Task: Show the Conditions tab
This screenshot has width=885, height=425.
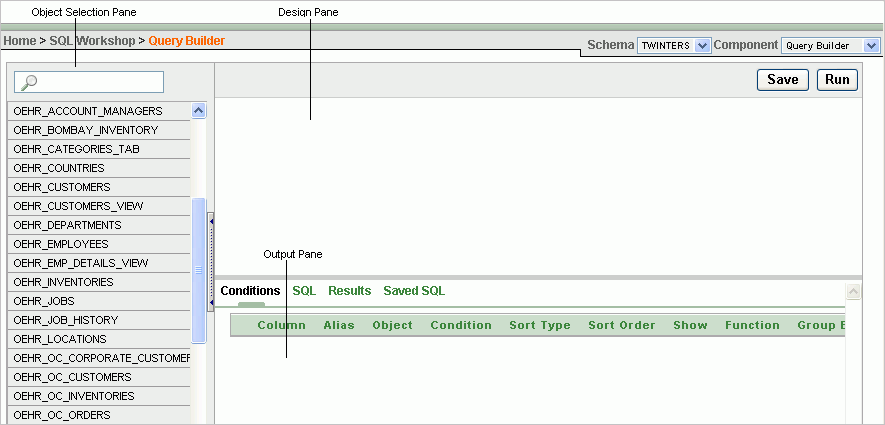Action: coord(250,291)
